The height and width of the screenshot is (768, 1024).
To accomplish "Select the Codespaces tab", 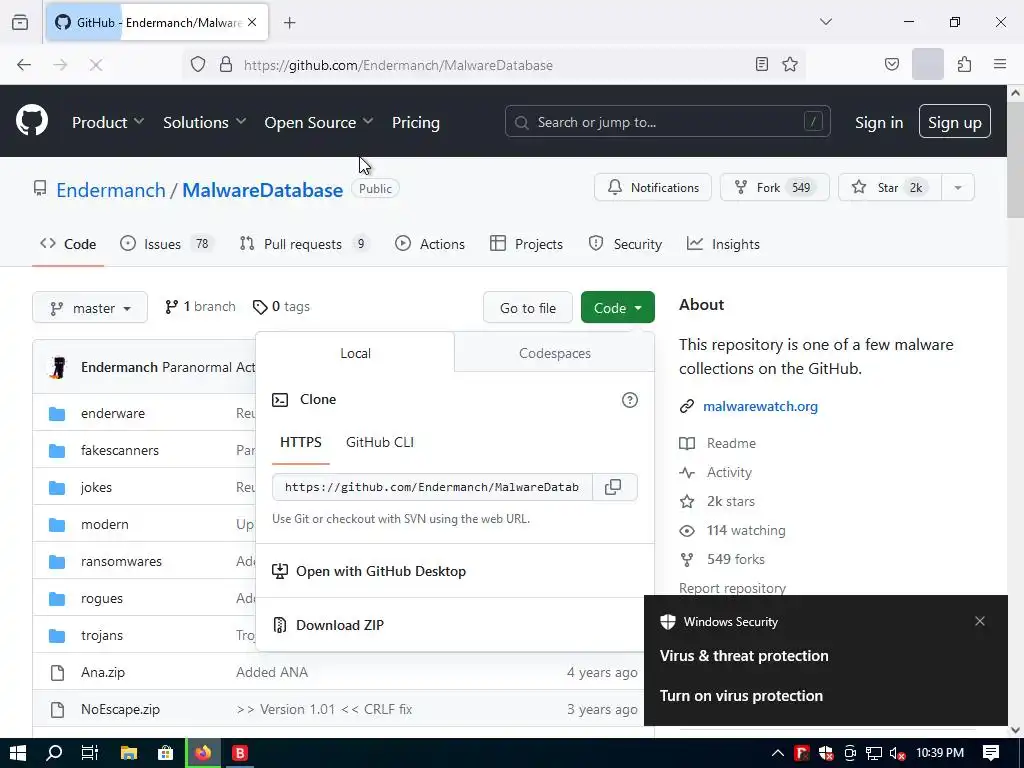I will pos(554,353).
